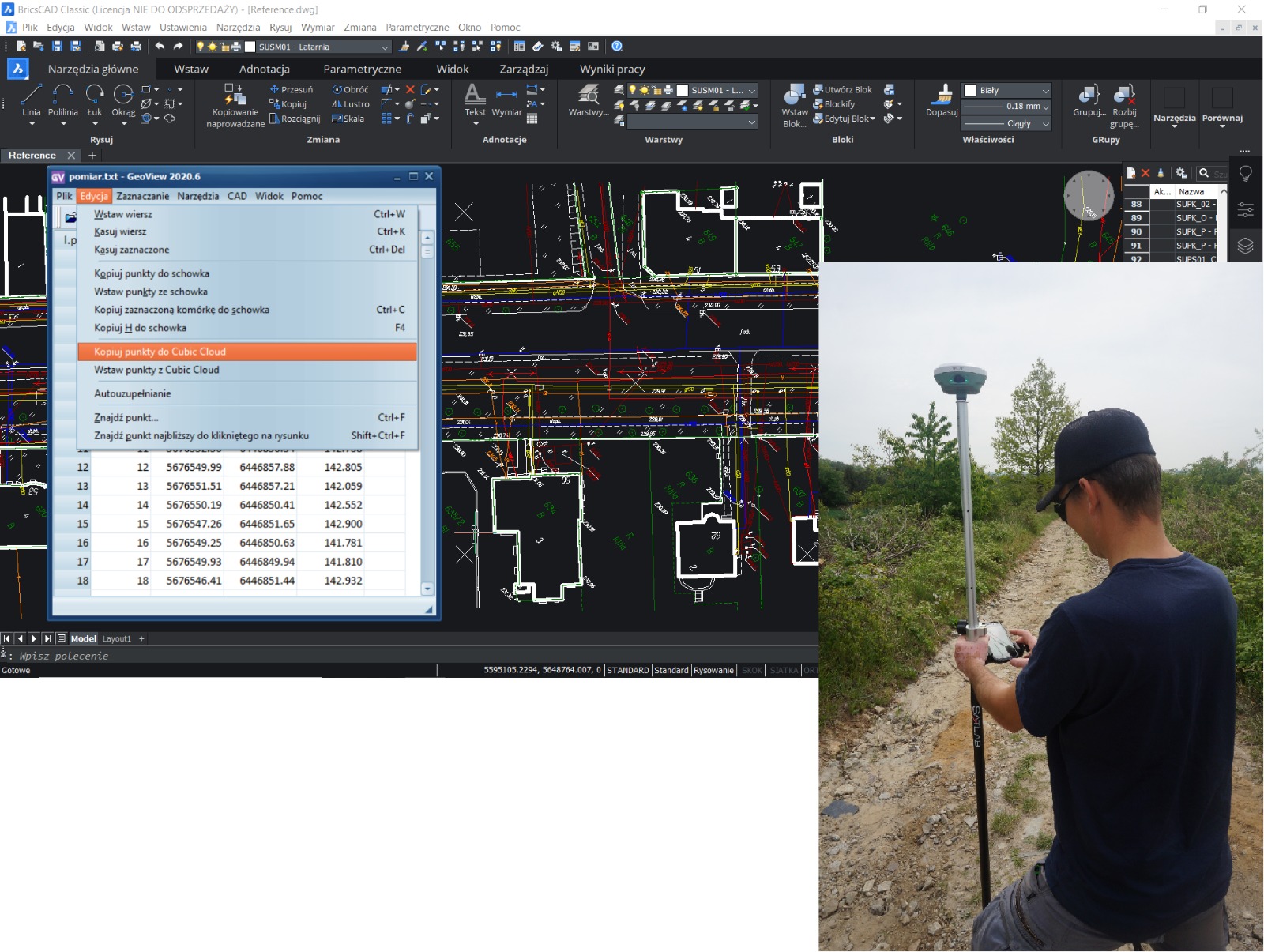Click the layers stack icon on right panel
This screenshot has width=1264, height=952.
(1246, 246)
